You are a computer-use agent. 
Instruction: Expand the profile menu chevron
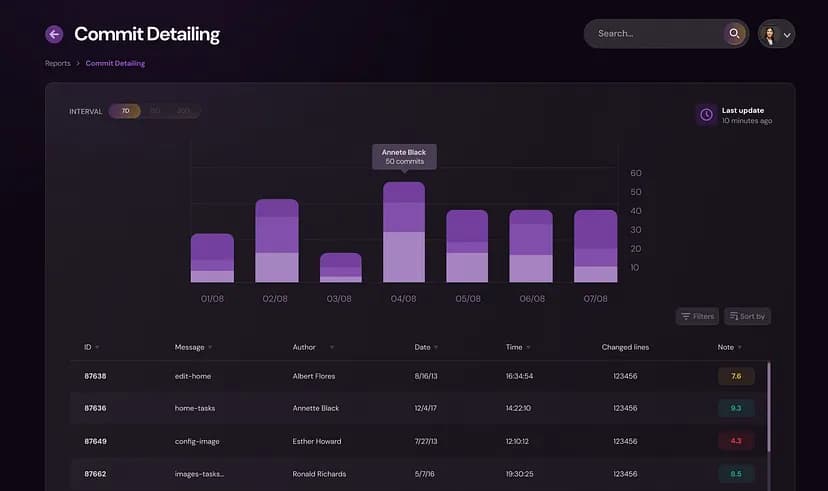[787, 35]
